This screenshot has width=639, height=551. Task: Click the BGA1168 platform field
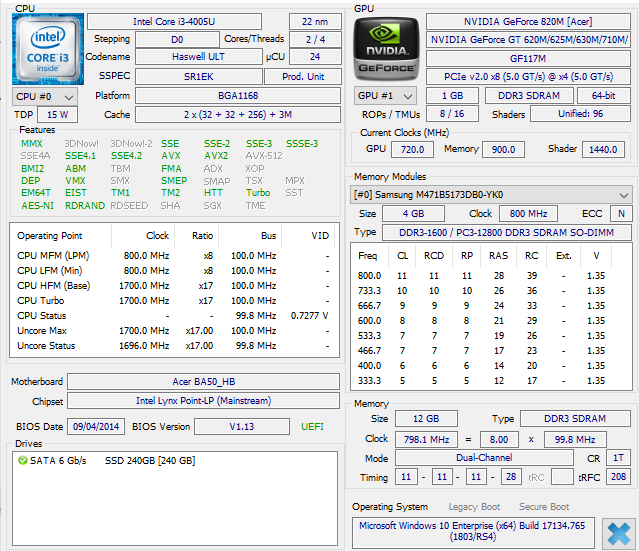point(238,96)
